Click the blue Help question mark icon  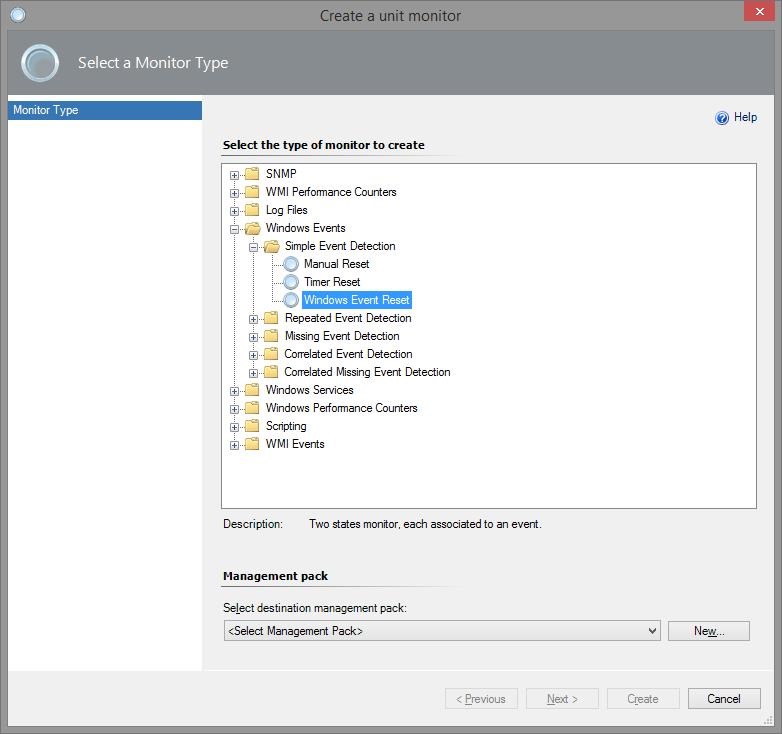[x=722, y=118]
